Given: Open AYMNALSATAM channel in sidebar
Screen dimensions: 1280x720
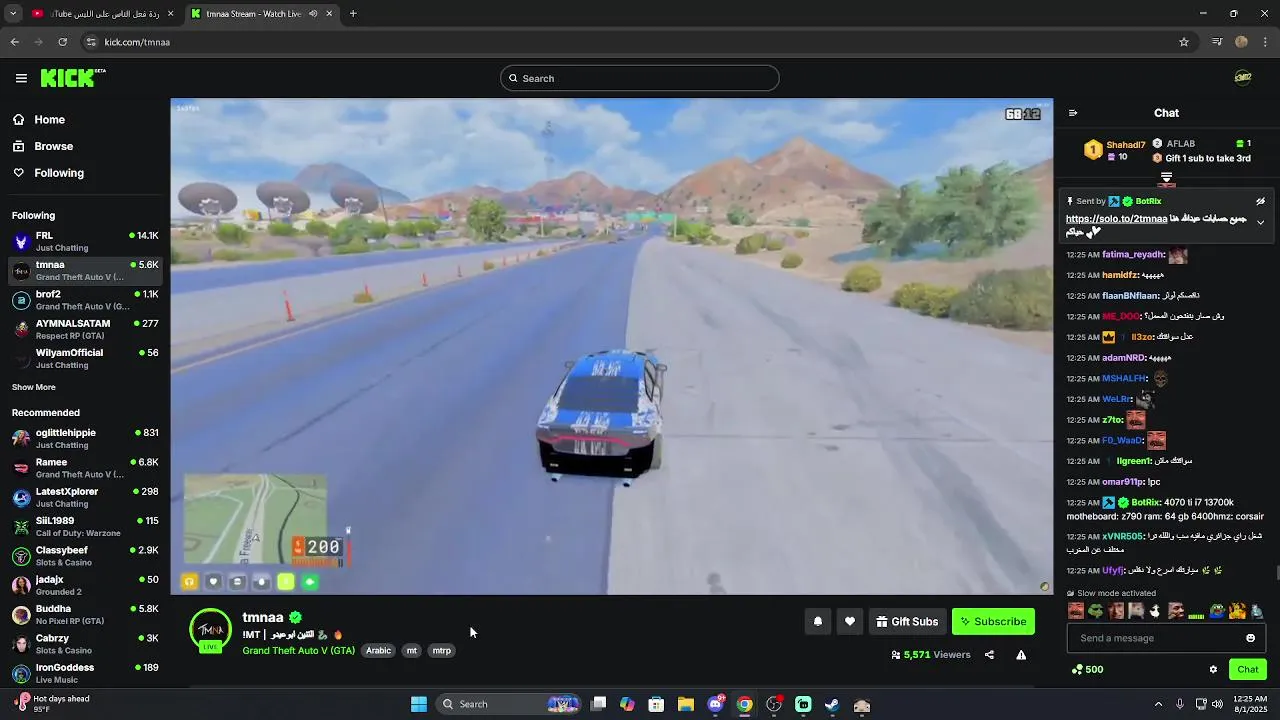Looking at the screenshot, I should (85, 329).
